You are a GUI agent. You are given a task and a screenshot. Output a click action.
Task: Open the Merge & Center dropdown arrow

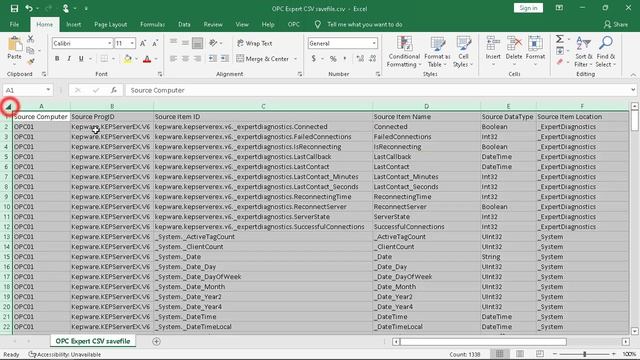click(296, 59)
